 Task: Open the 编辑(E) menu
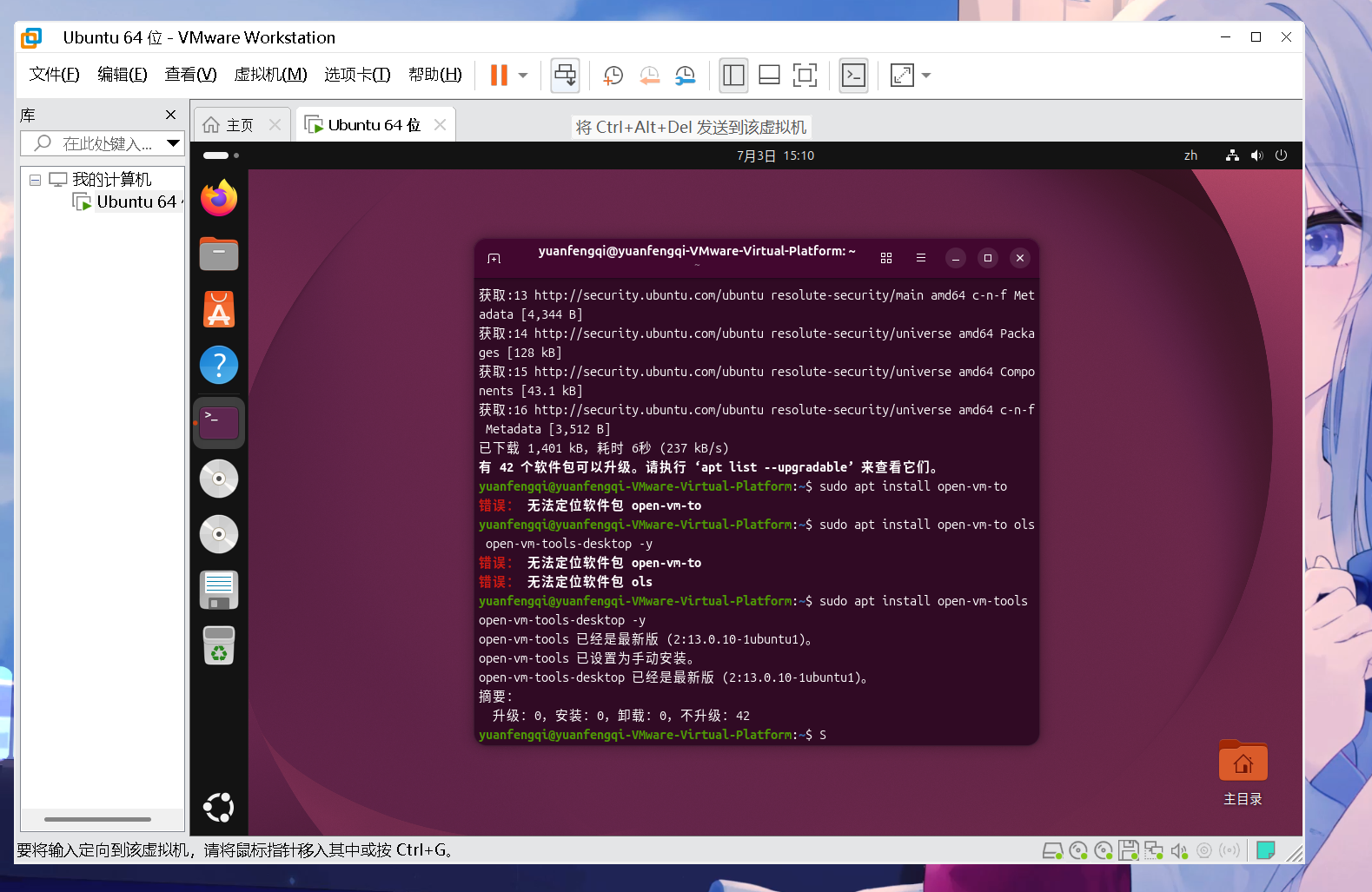(x=122, y=75)
